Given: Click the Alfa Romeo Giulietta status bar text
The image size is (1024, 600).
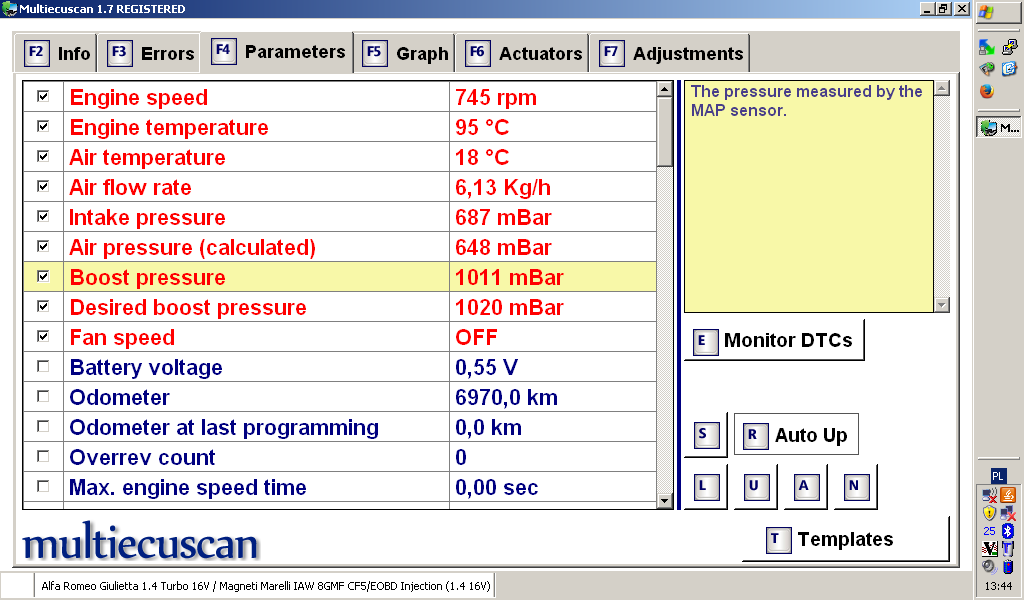Looking at the screenshot, I should [x=266, y=586].
